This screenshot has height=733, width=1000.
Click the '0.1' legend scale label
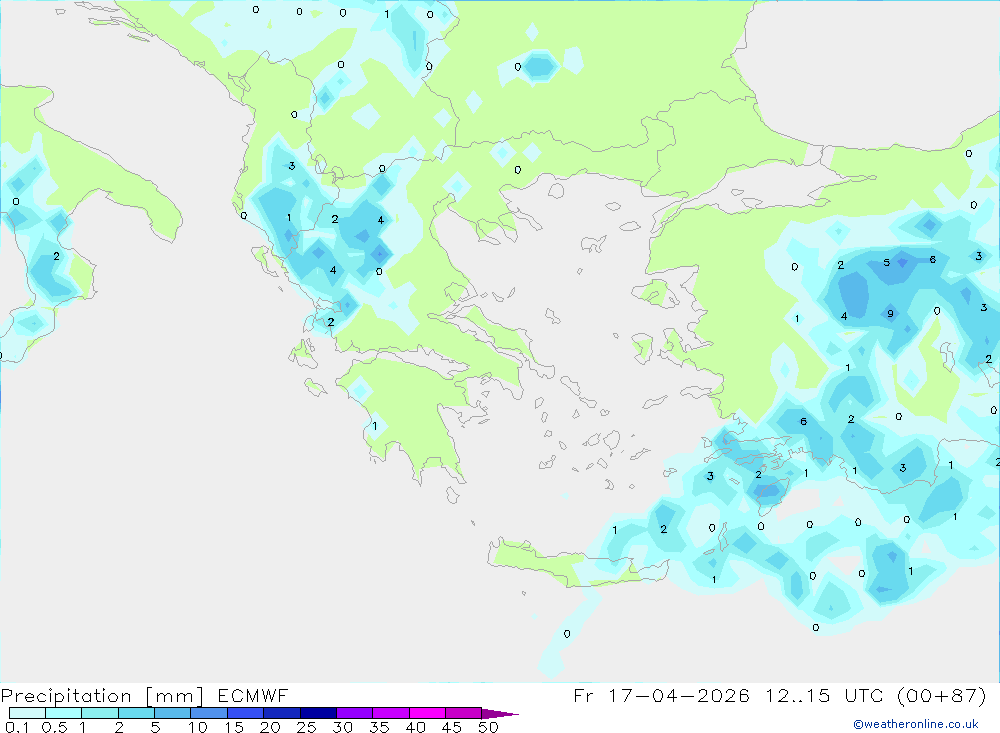click(x=17, y=727)
